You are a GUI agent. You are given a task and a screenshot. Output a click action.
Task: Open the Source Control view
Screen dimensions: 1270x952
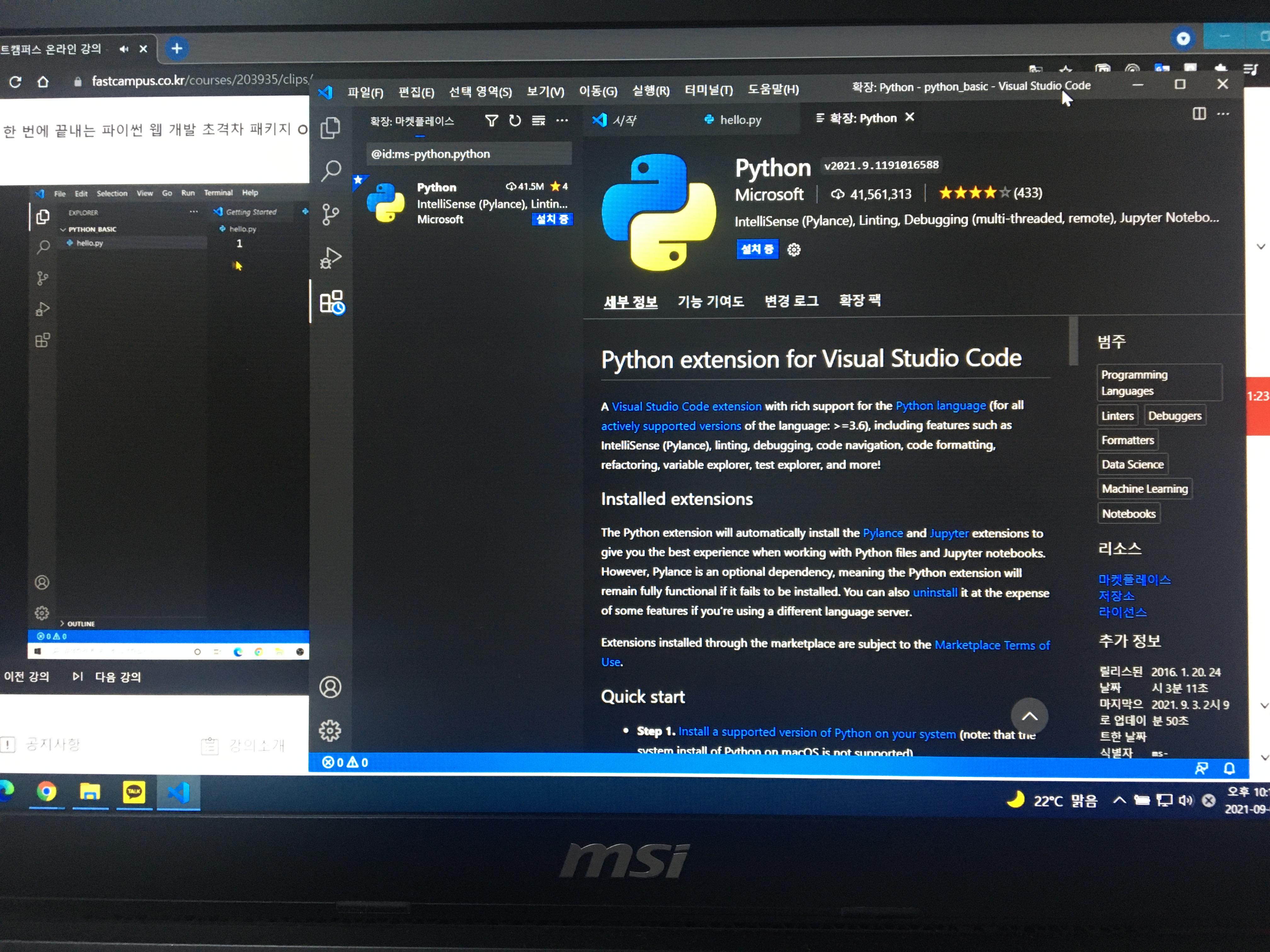[x=330, y=214]
